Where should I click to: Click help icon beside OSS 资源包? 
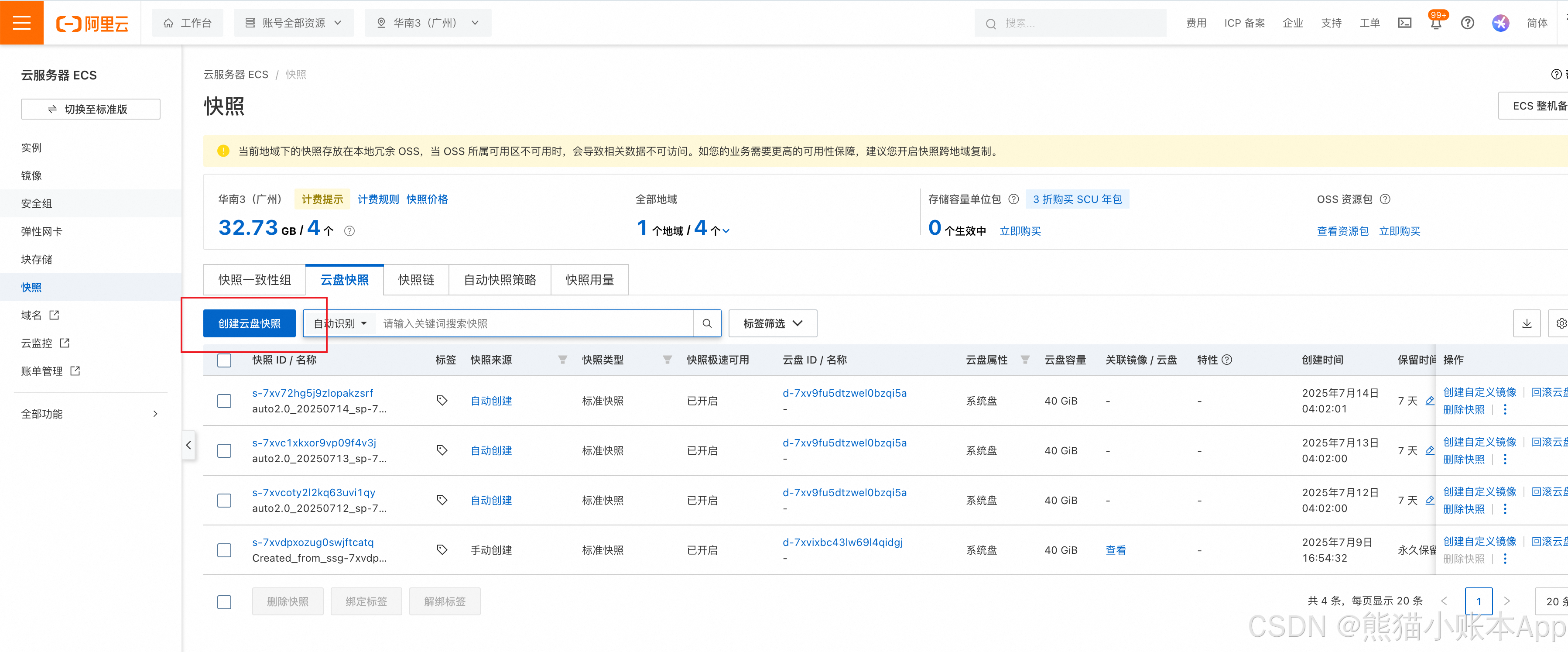[x=1385, y=199]
